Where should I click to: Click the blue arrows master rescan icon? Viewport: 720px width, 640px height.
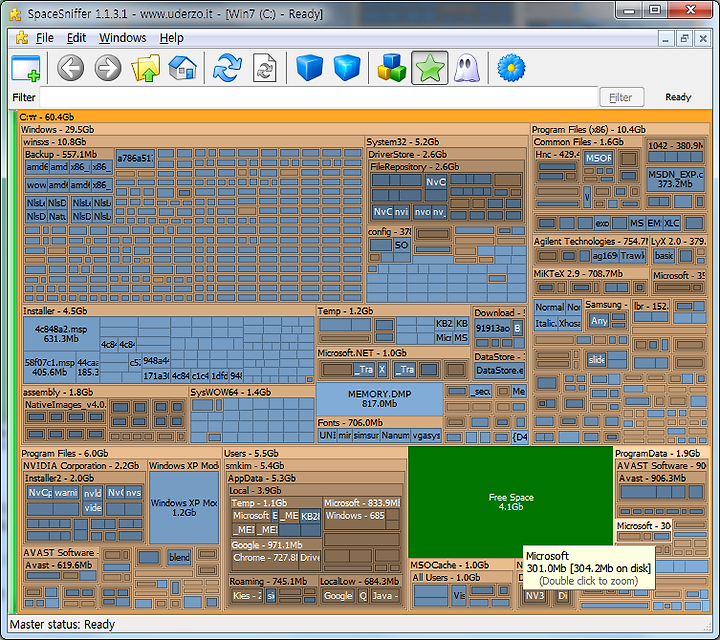(x=227, y=68)
